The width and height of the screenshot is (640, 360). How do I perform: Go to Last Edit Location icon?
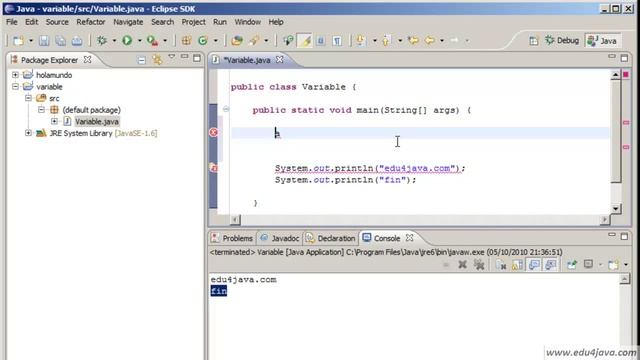pos(413,40)
